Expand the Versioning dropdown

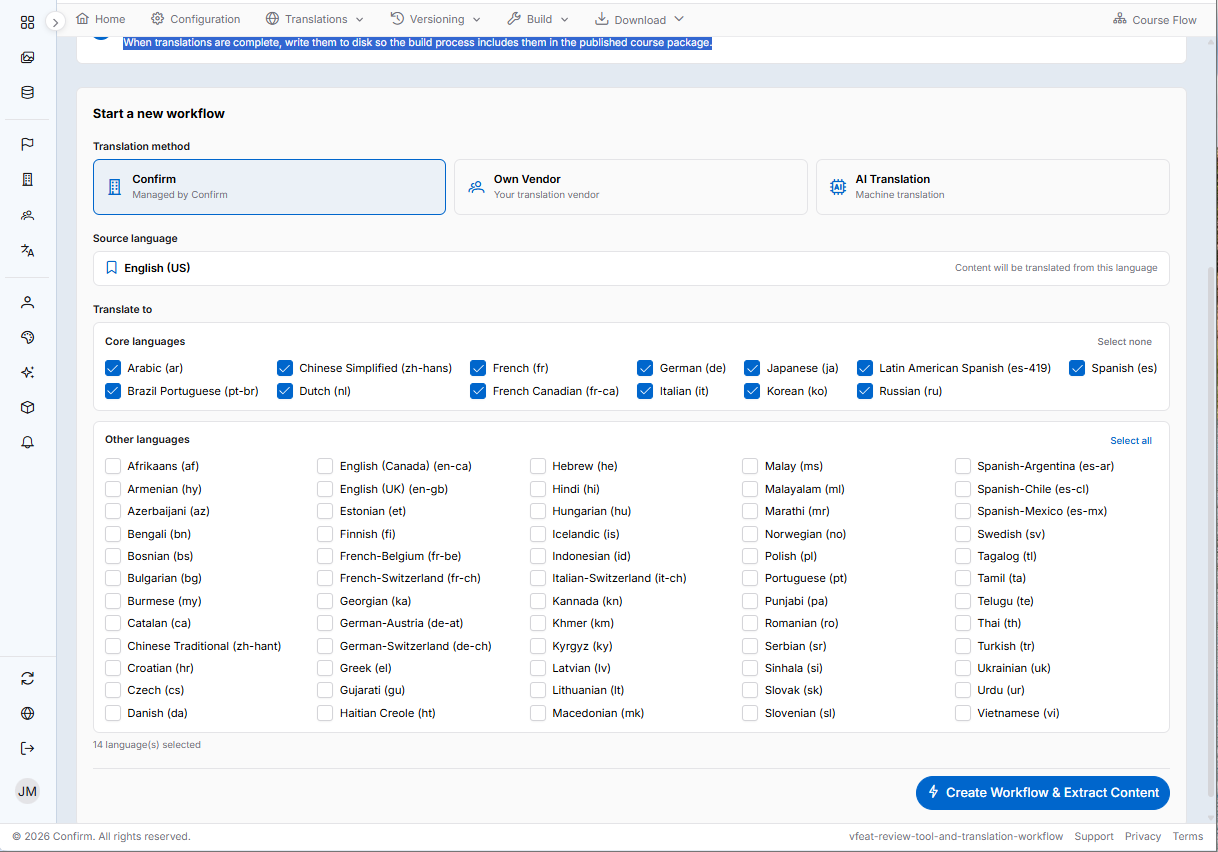[x=435, y=19]
